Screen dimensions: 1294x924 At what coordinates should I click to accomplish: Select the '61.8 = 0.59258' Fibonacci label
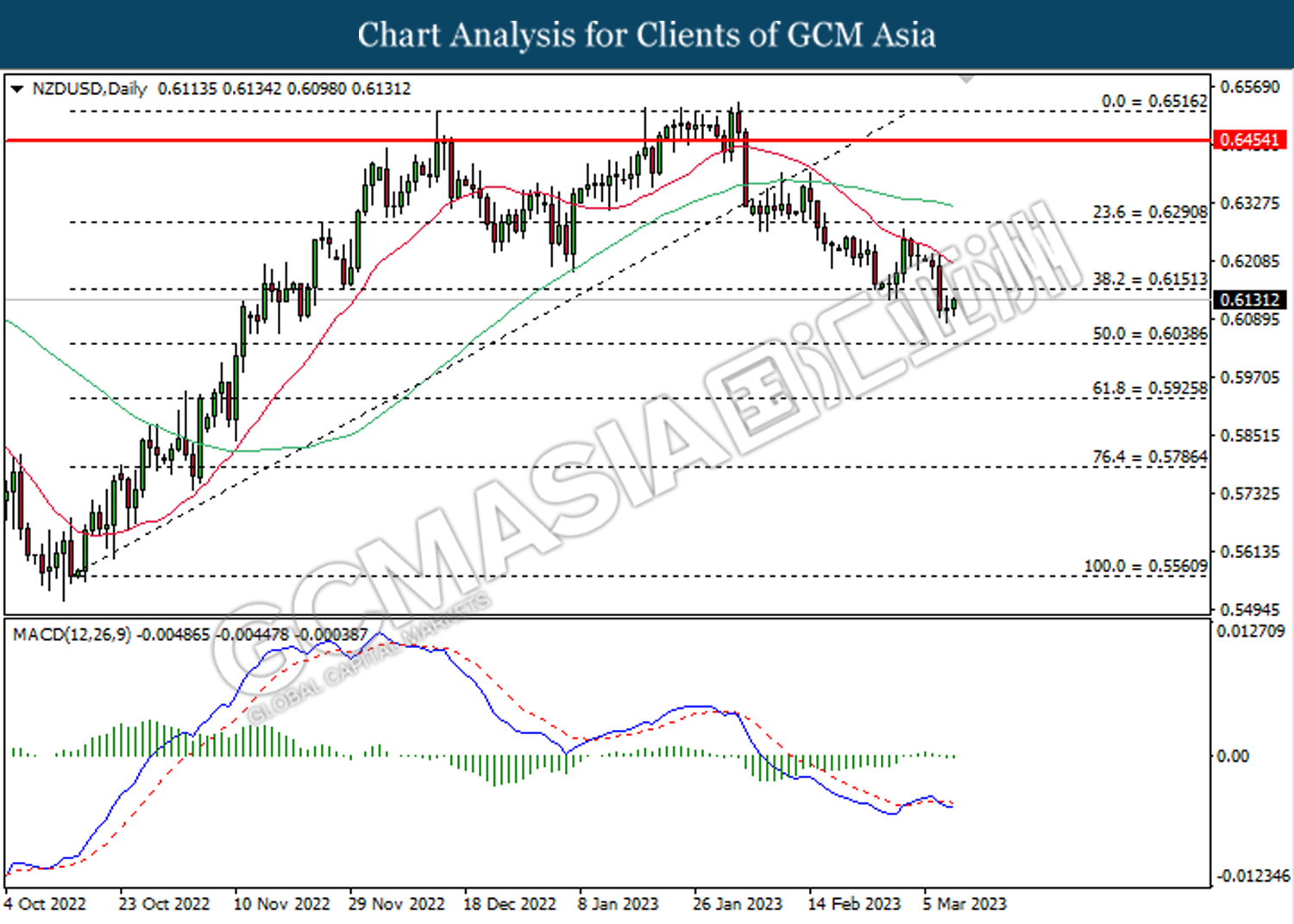[x=1150, y=388]
